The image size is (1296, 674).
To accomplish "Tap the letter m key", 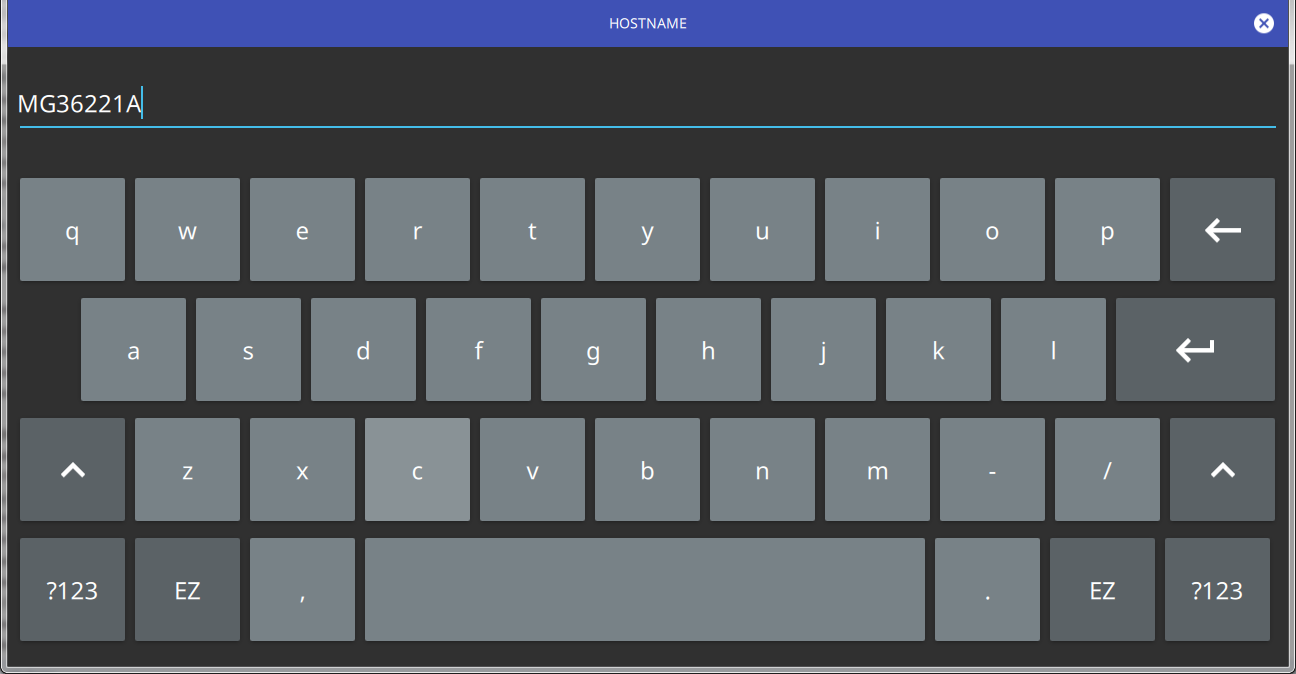I will (x=877, y=470).
